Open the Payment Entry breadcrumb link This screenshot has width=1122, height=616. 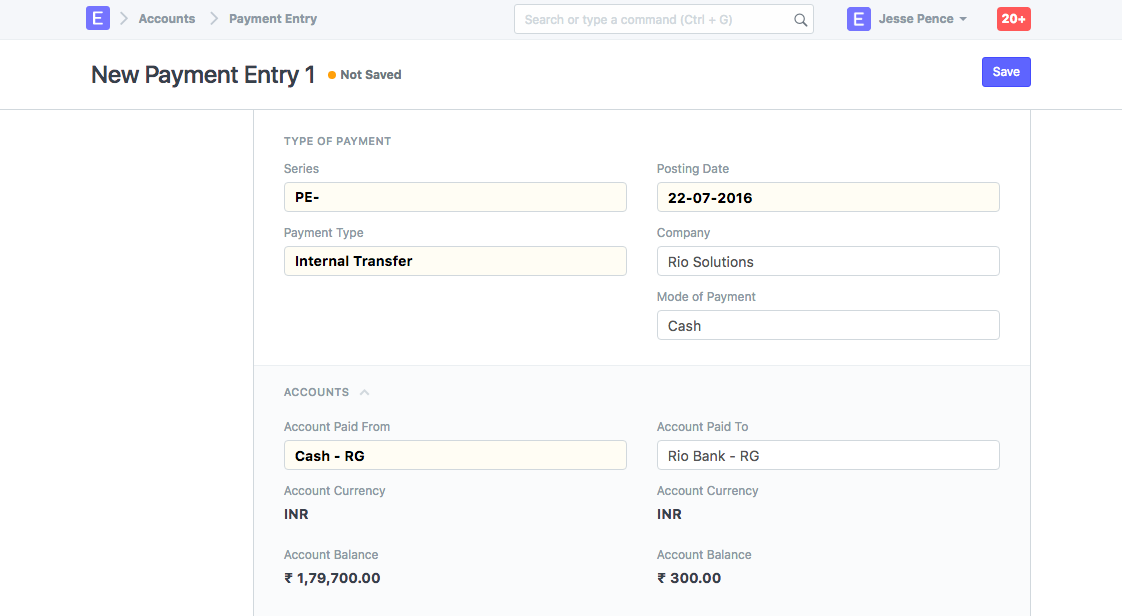point(272,19)
